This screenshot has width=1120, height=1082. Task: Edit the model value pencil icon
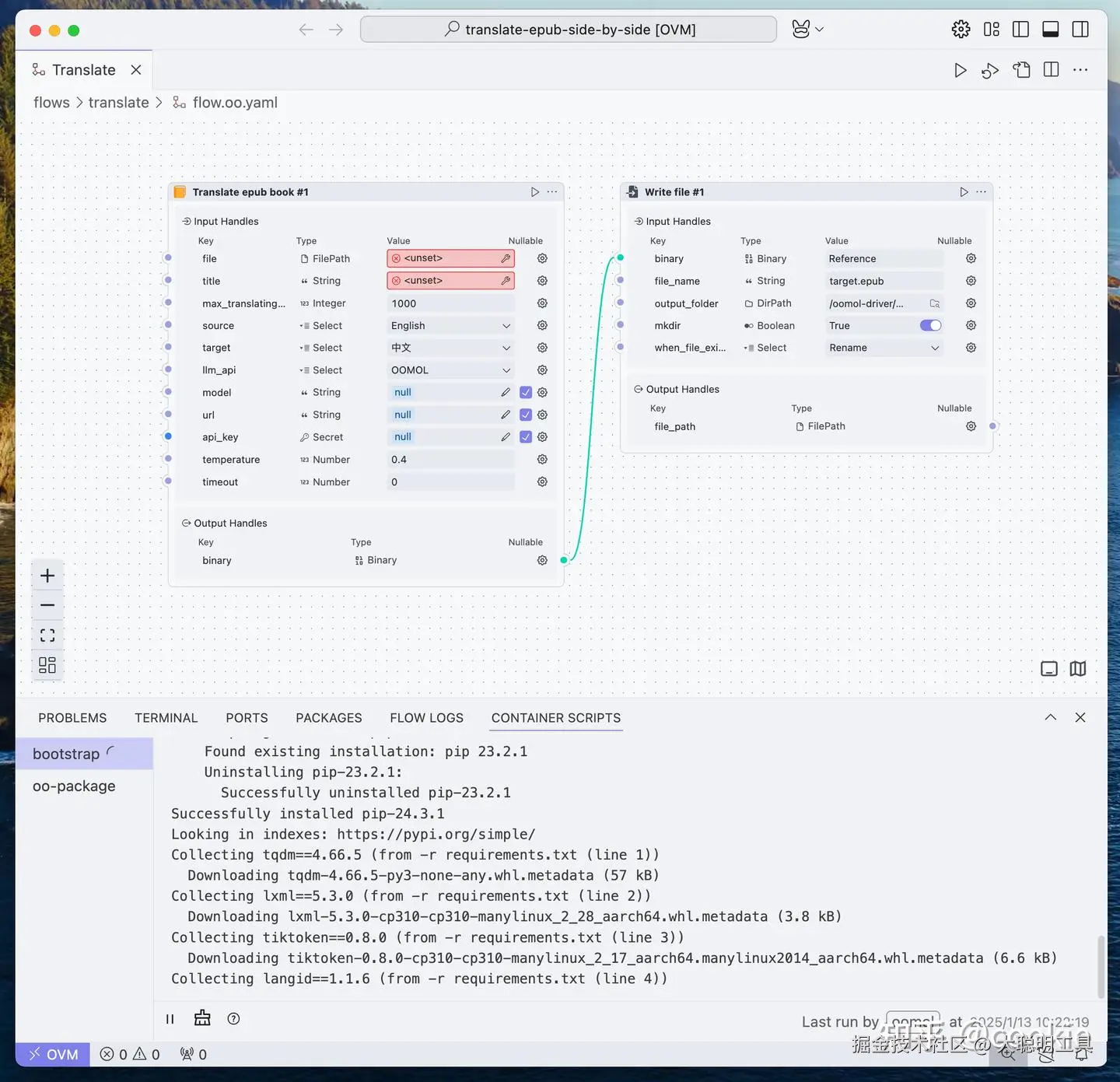[506, 393]
